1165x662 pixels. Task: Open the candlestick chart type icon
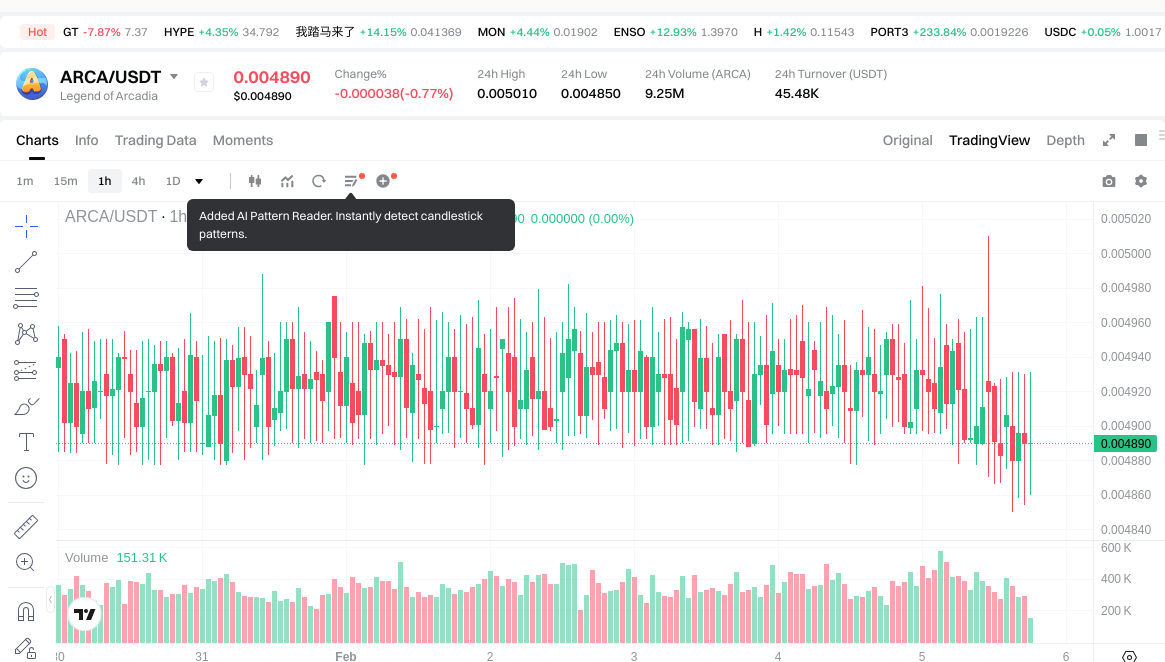254,181
